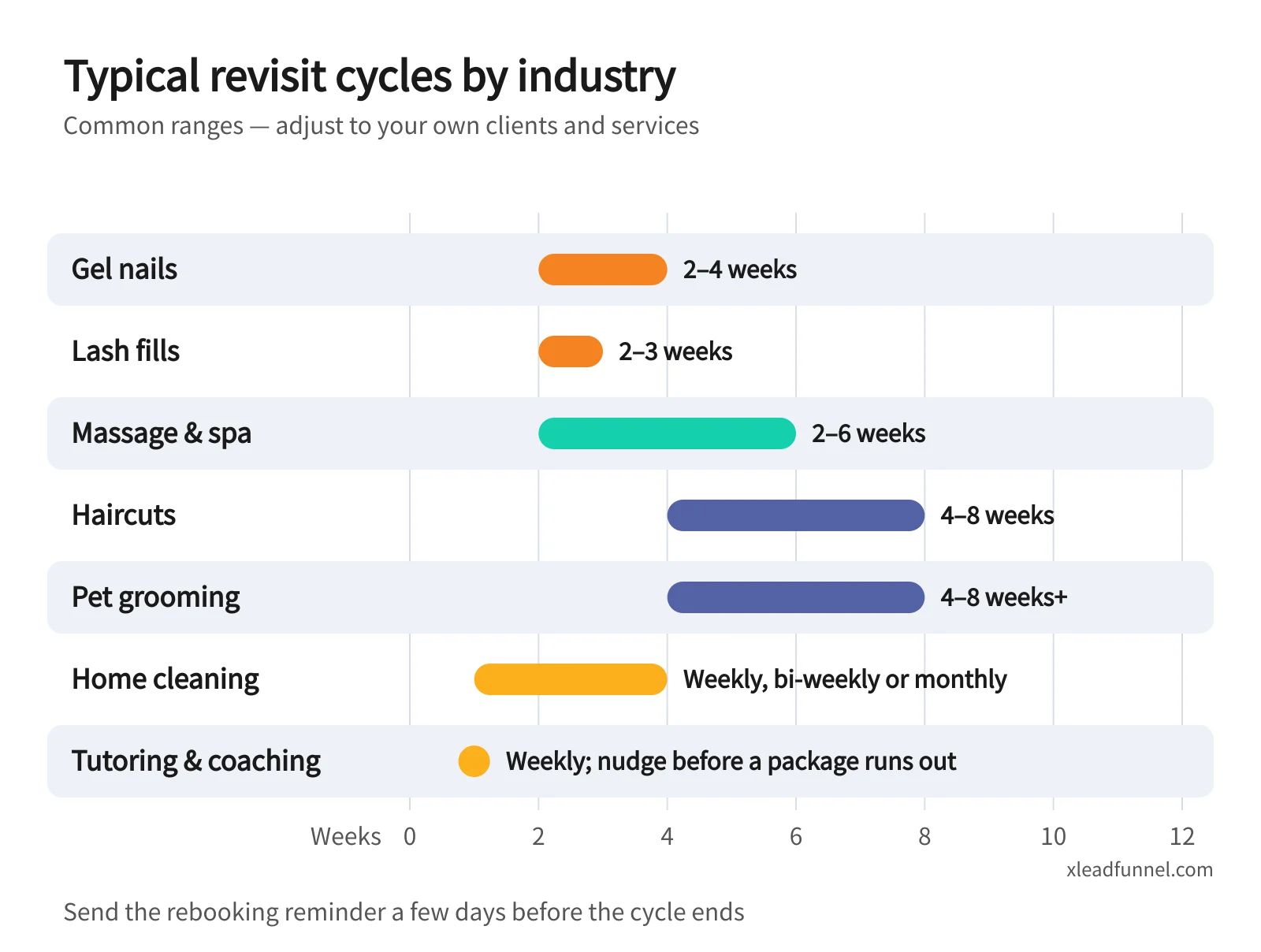This screenshot has width=1261, height=952.
Task: Click the 'Typical revisit cycles by industry' title
Action: (x=370, y=78)
